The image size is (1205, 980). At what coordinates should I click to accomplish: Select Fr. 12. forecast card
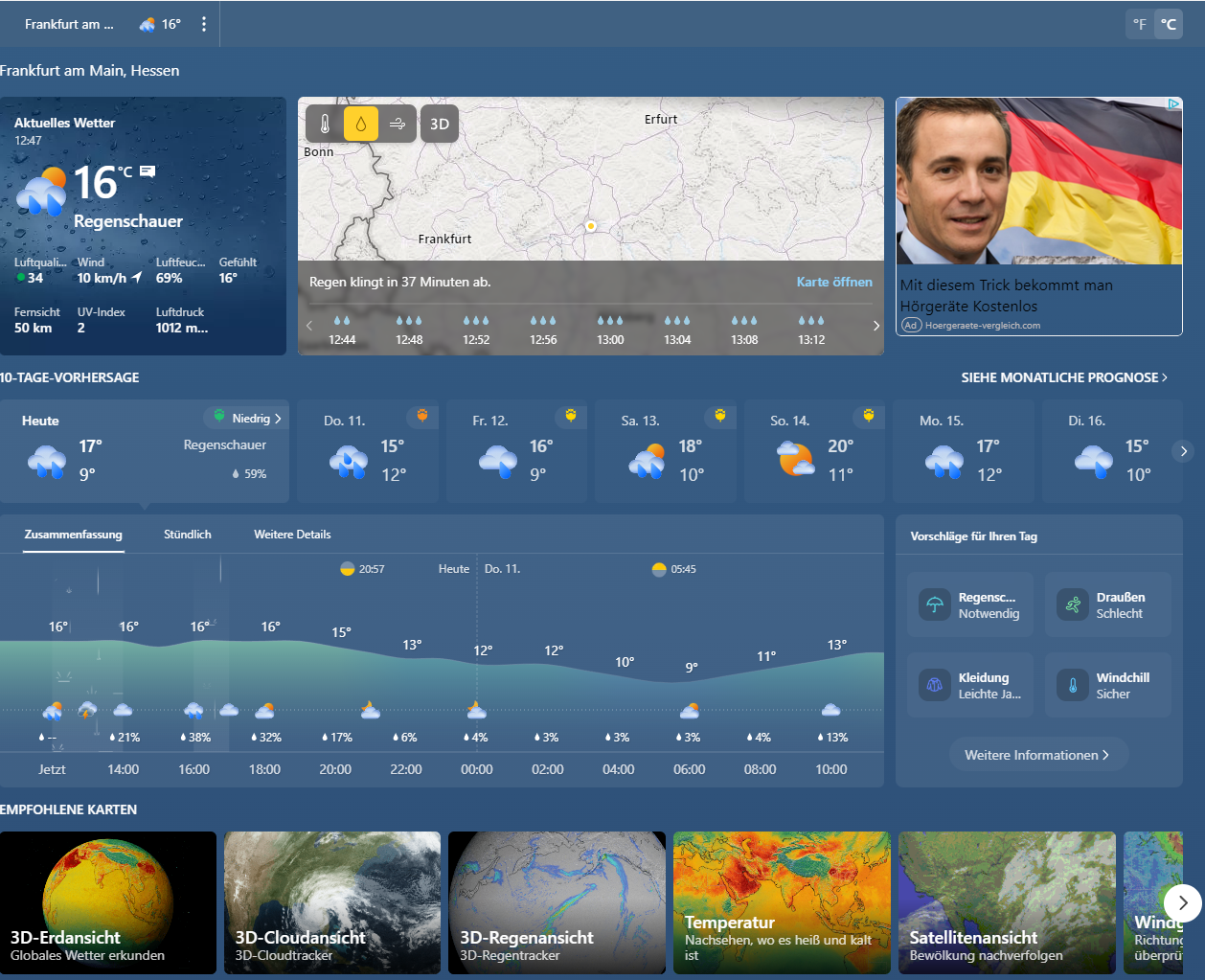(516, 451)
